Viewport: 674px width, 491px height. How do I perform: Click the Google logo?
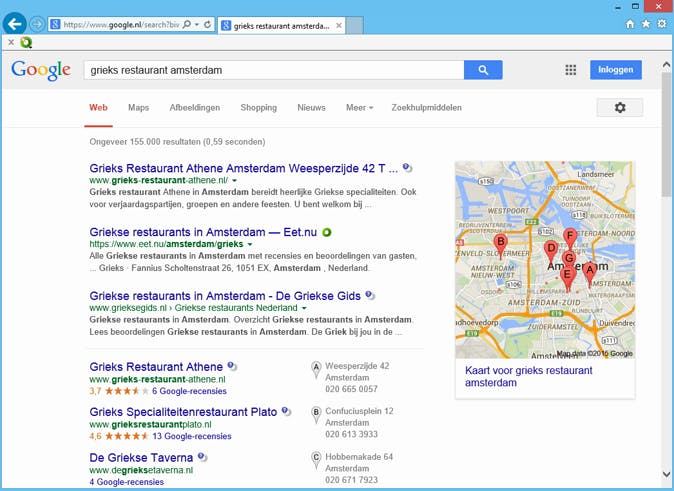[x=41, y=70]
